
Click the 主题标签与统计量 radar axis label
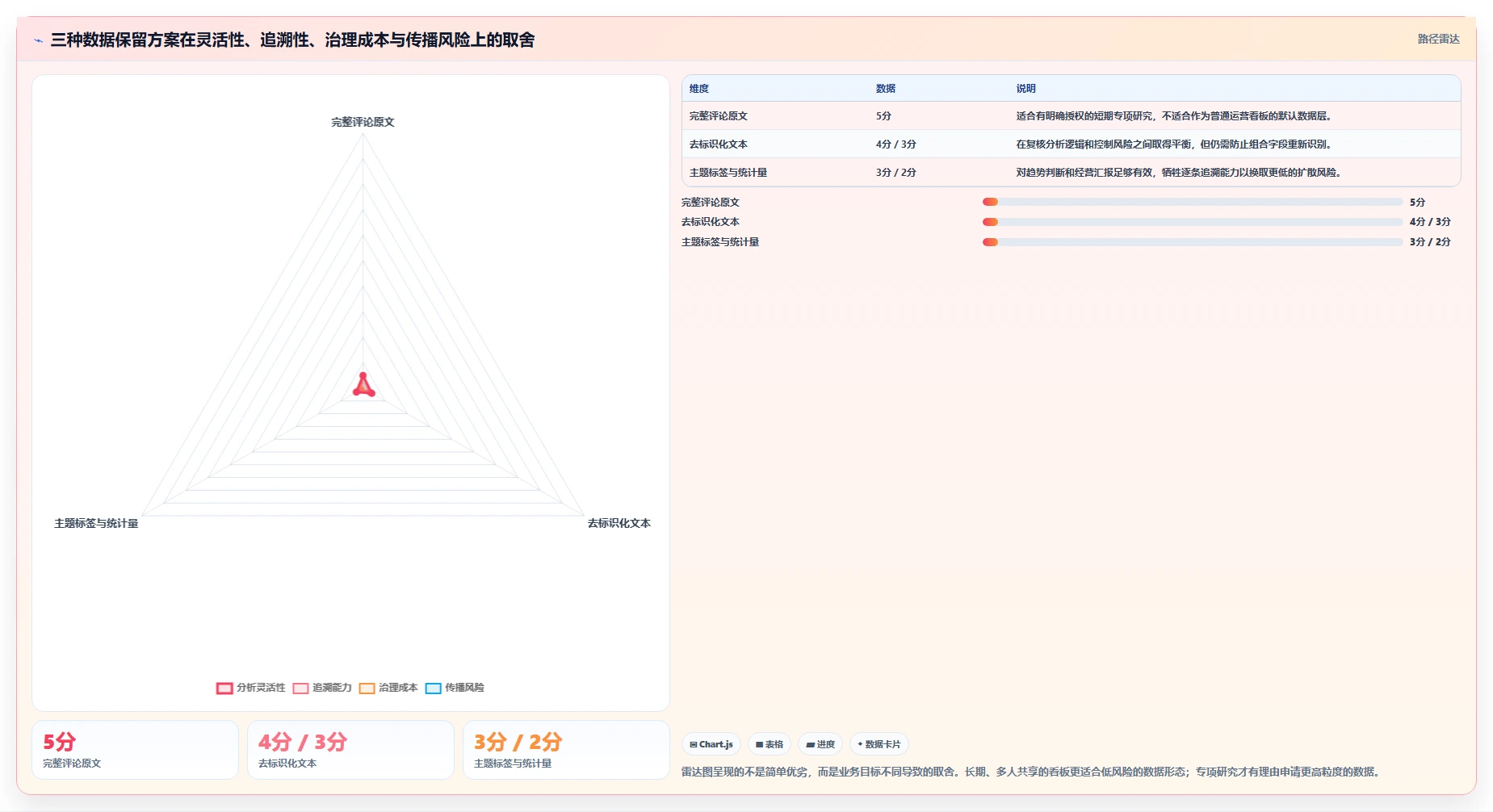pyautogui.click(x=96, y=523)
